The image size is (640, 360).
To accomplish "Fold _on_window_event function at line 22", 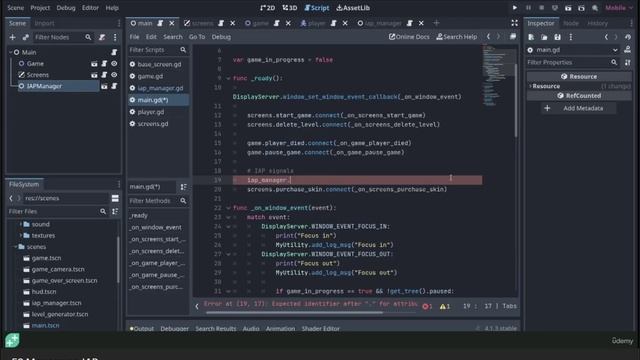I will click(228, 208).
